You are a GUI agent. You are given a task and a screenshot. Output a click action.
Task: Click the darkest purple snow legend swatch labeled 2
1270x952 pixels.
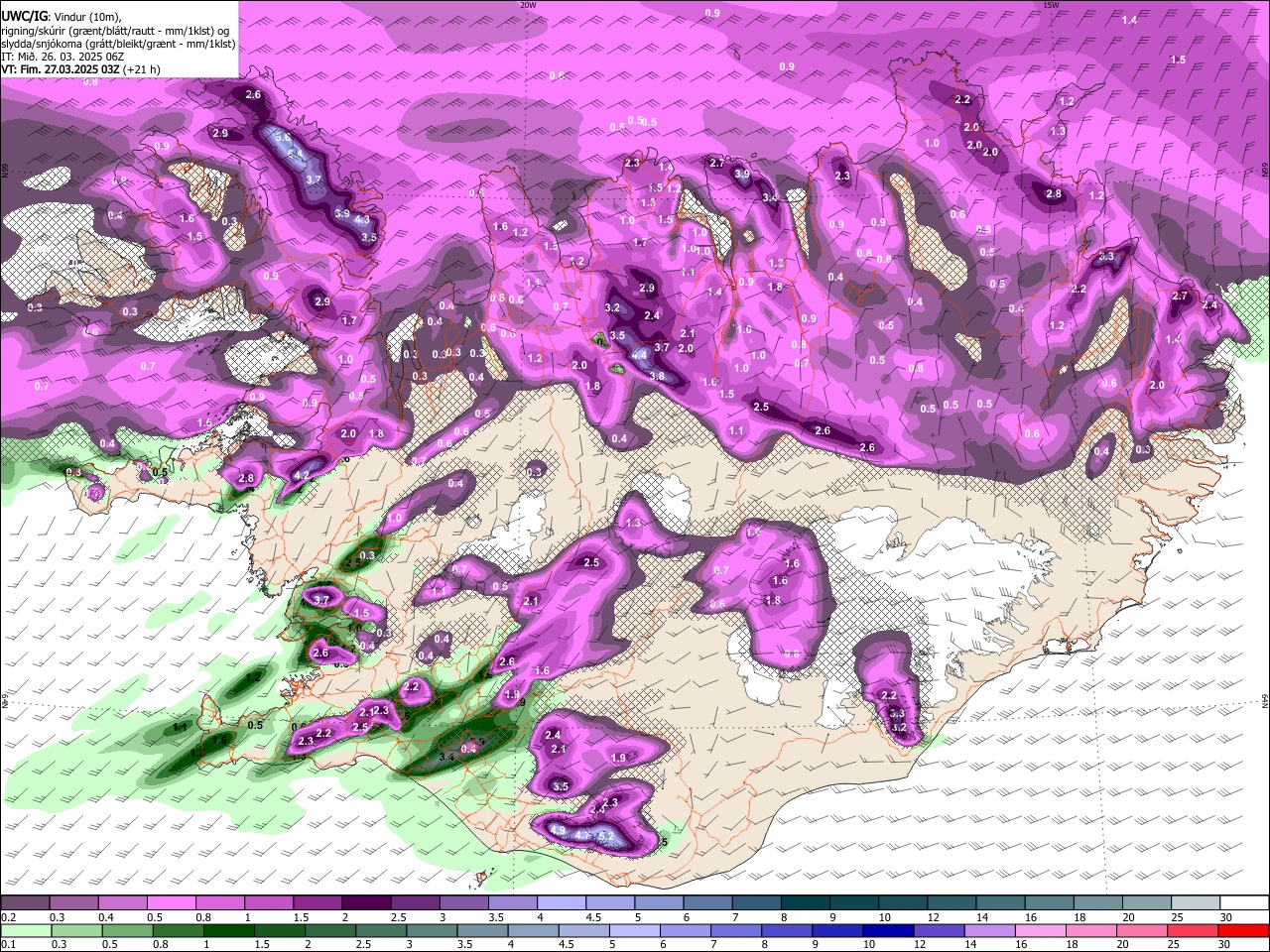coord(366,903)
